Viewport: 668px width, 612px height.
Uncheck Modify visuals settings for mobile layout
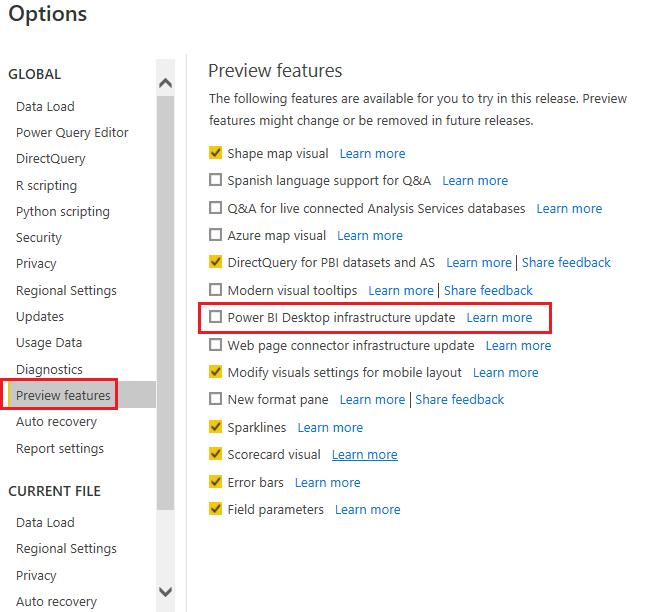point(216,372)
